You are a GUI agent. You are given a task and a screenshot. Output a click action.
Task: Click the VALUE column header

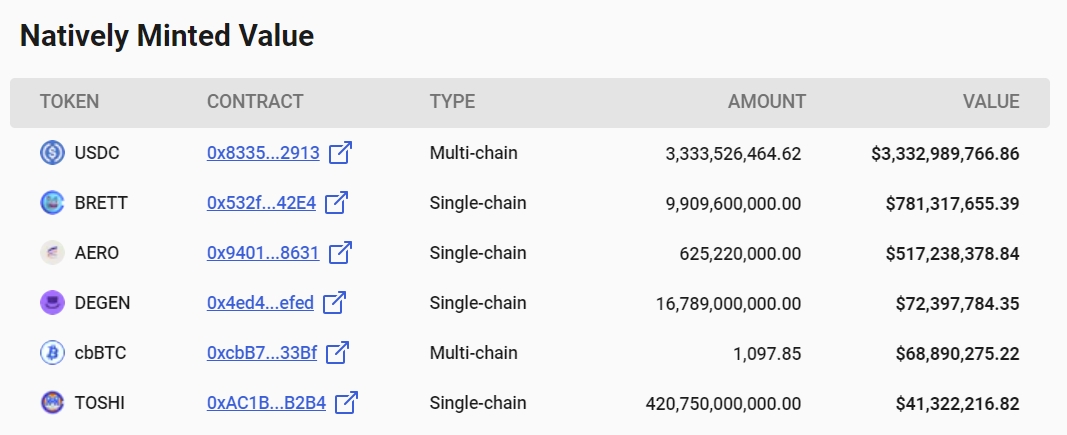click(x=991, y=101)
